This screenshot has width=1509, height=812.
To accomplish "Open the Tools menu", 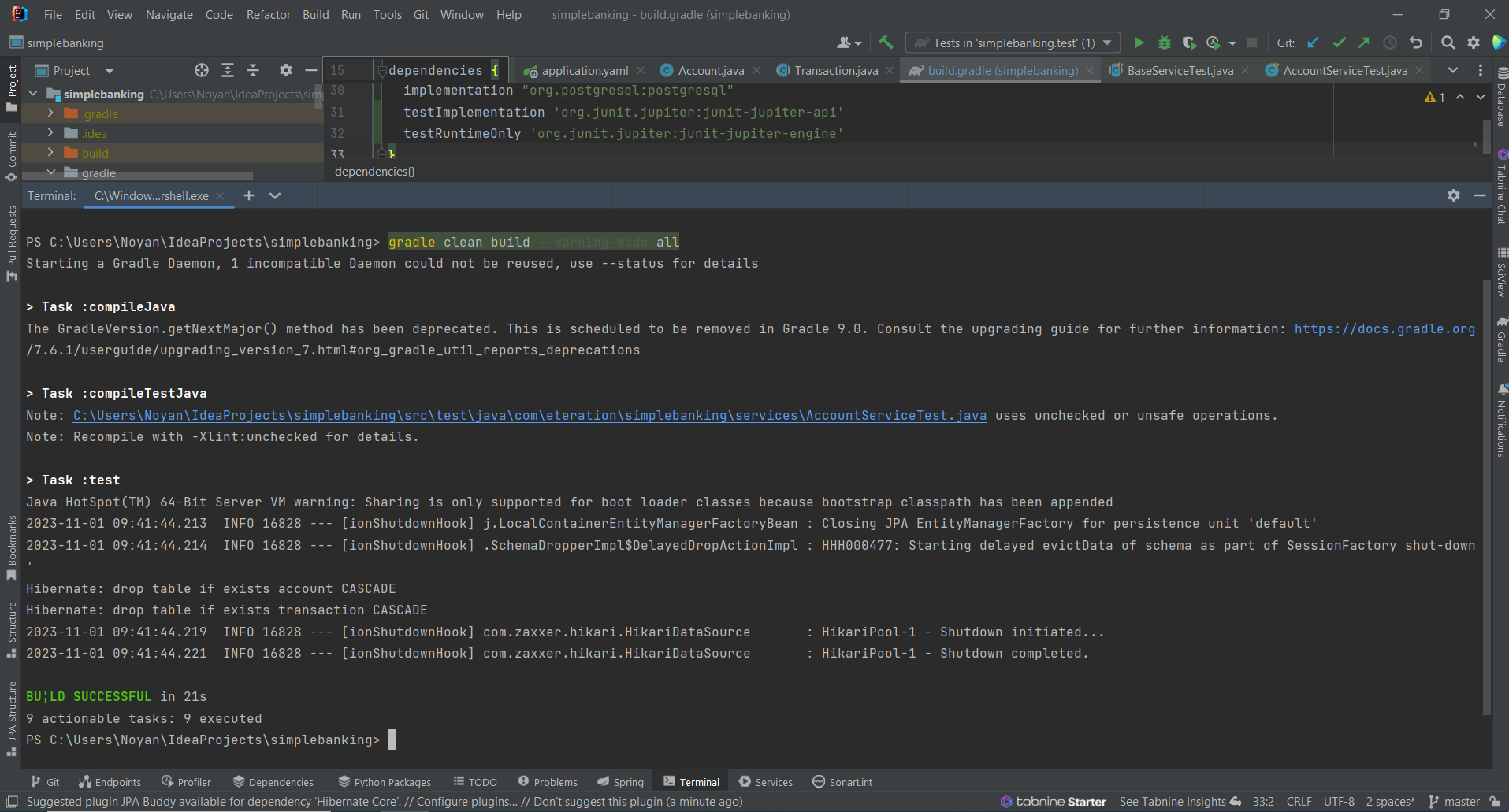I will point(387,15).
